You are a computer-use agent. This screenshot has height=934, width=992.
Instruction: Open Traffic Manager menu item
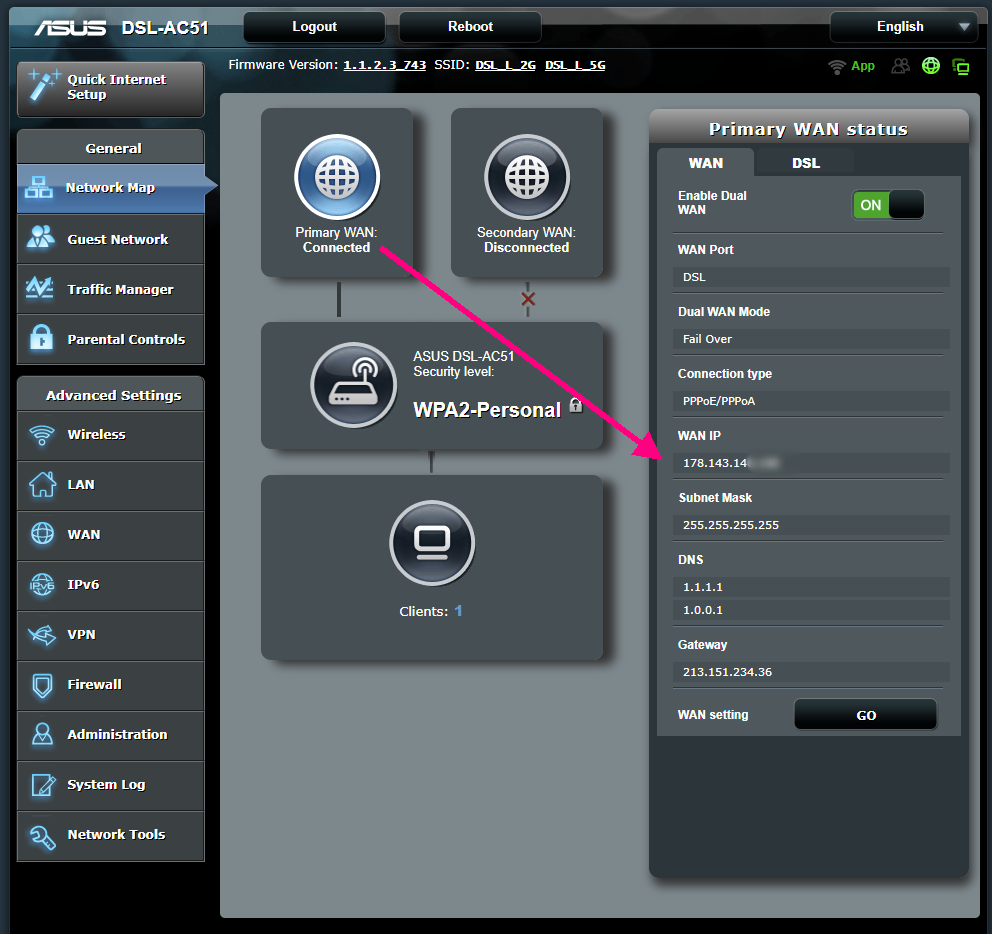pos(111,289)
